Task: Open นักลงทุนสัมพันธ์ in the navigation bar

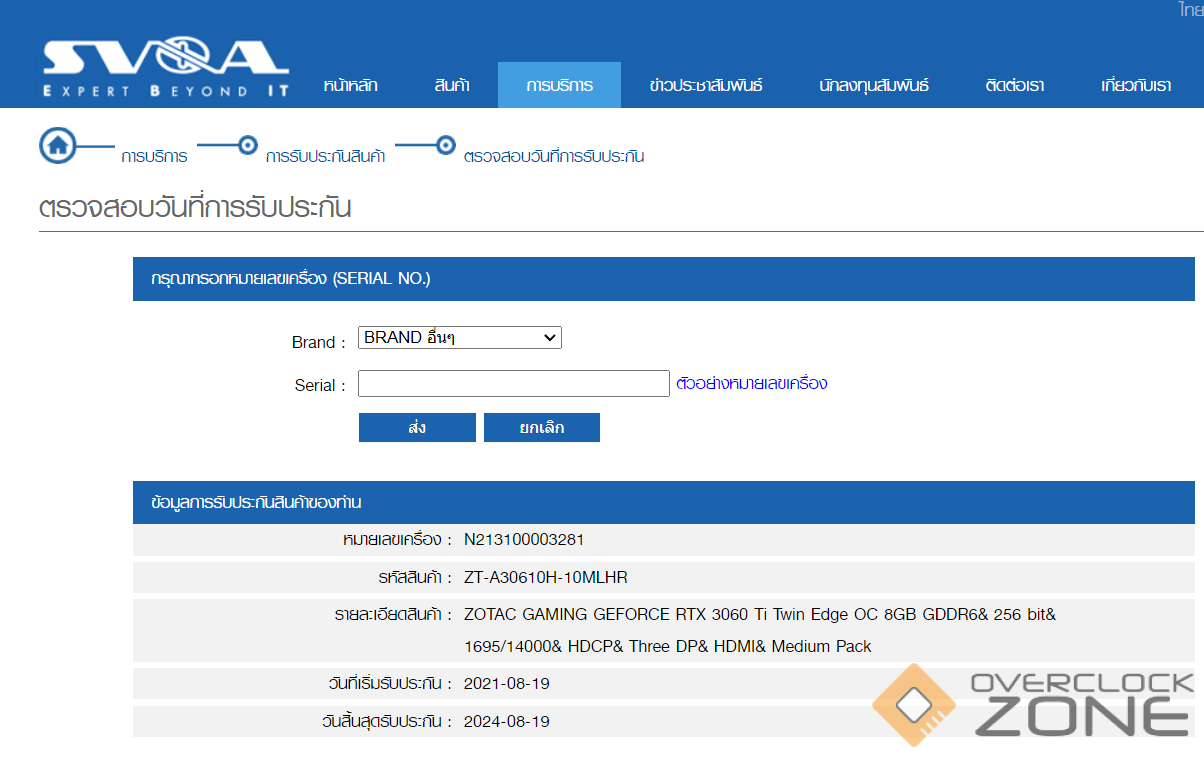Action: tap(873, 85)
